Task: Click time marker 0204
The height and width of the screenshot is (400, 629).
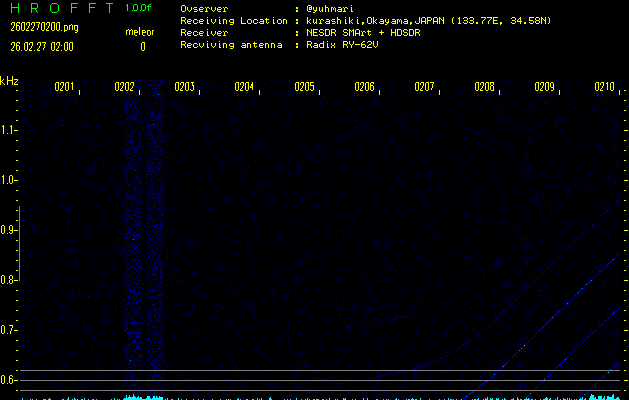Action: click(x=244, y=87)
